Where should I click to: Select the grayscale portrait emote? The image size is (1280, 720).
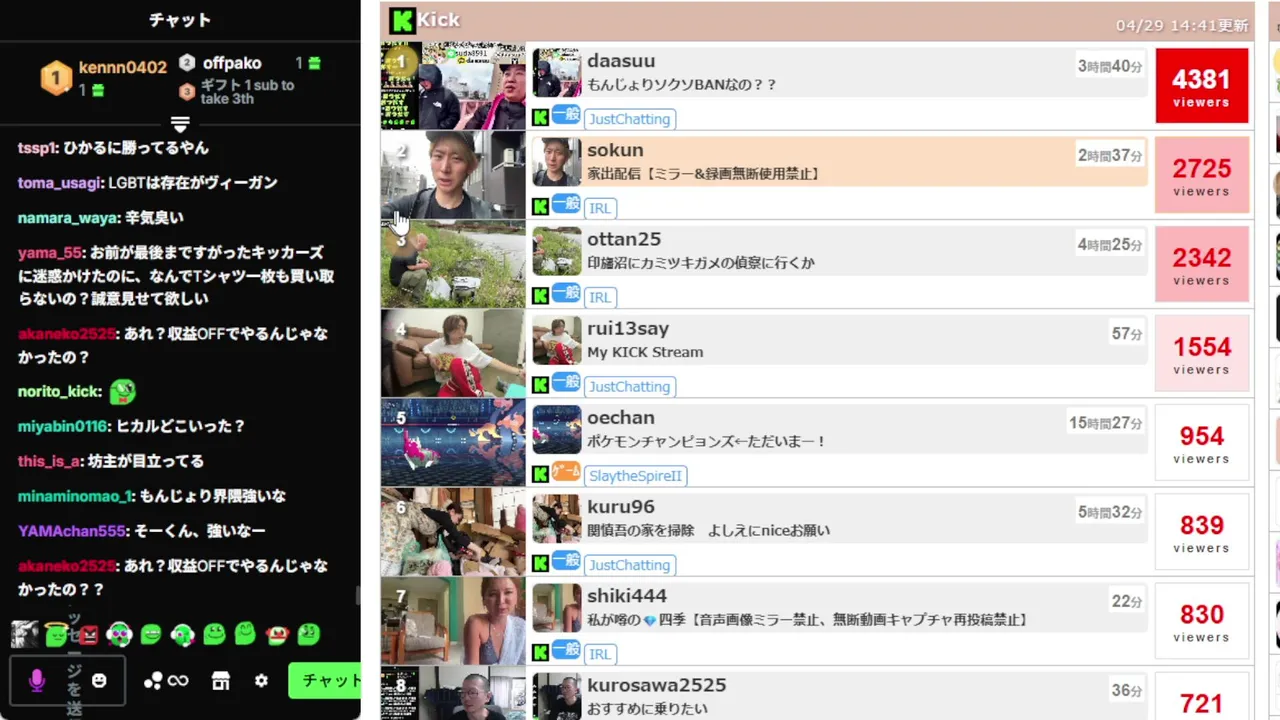(24, 634)
